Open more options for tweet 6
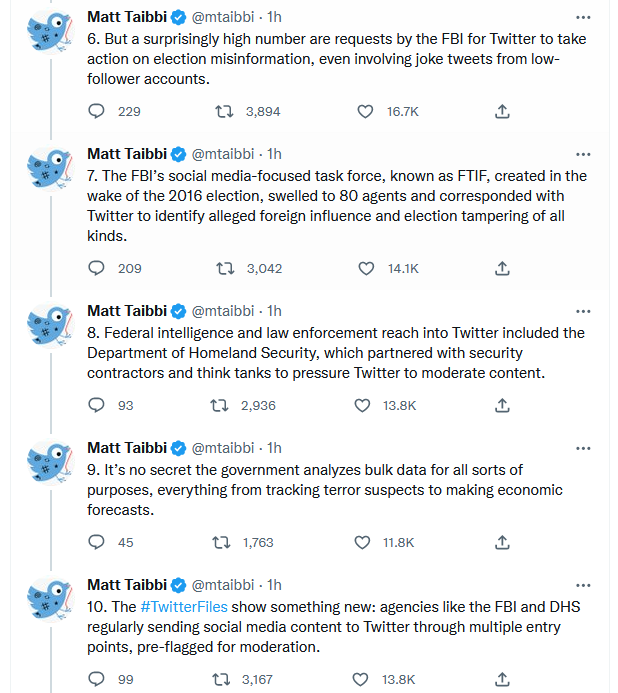This screenshot has width=618, height=693. click(583, 17)
